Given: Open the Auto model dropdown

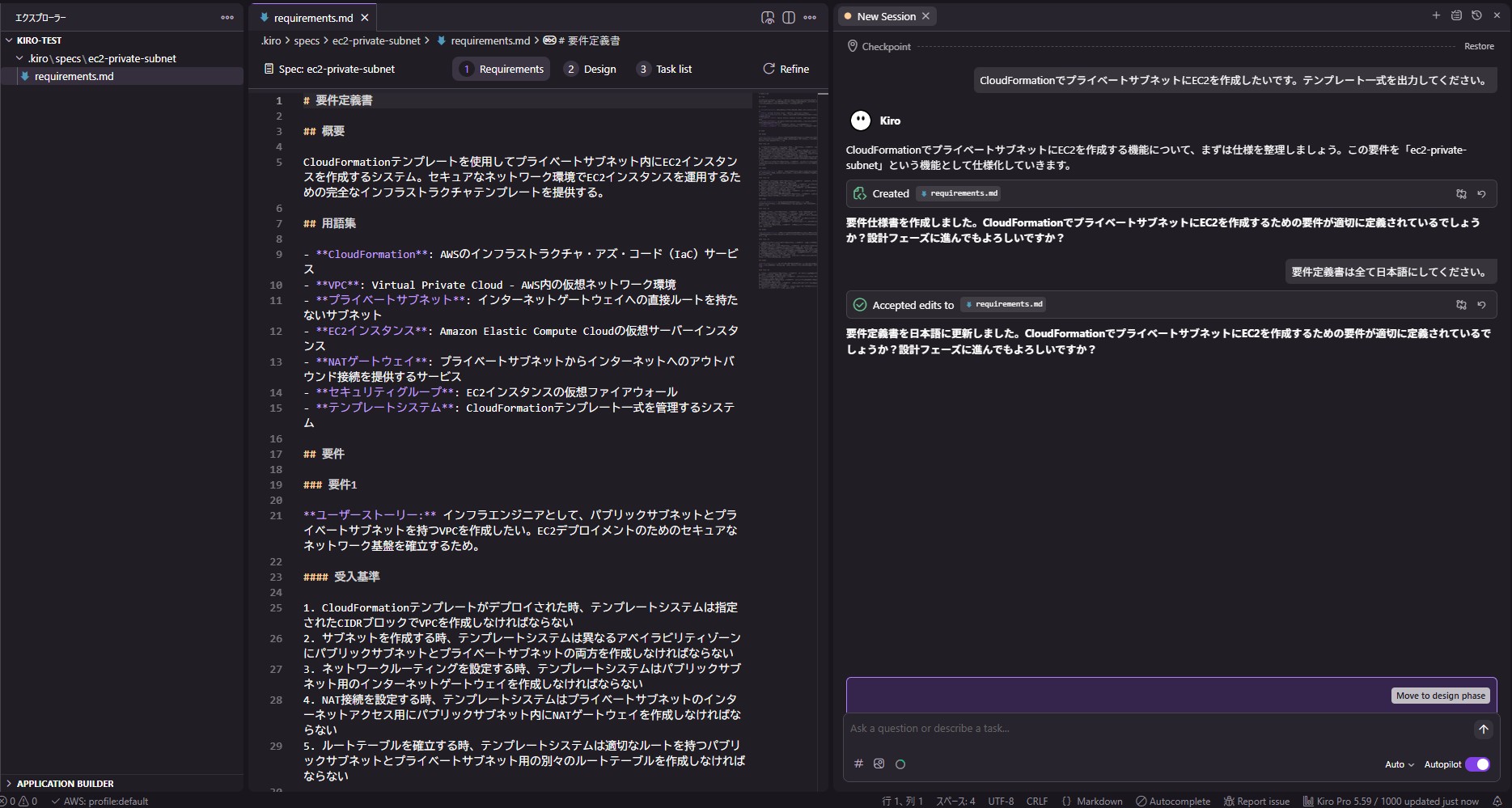Looking at the screenshot, I should point(1399,764).
